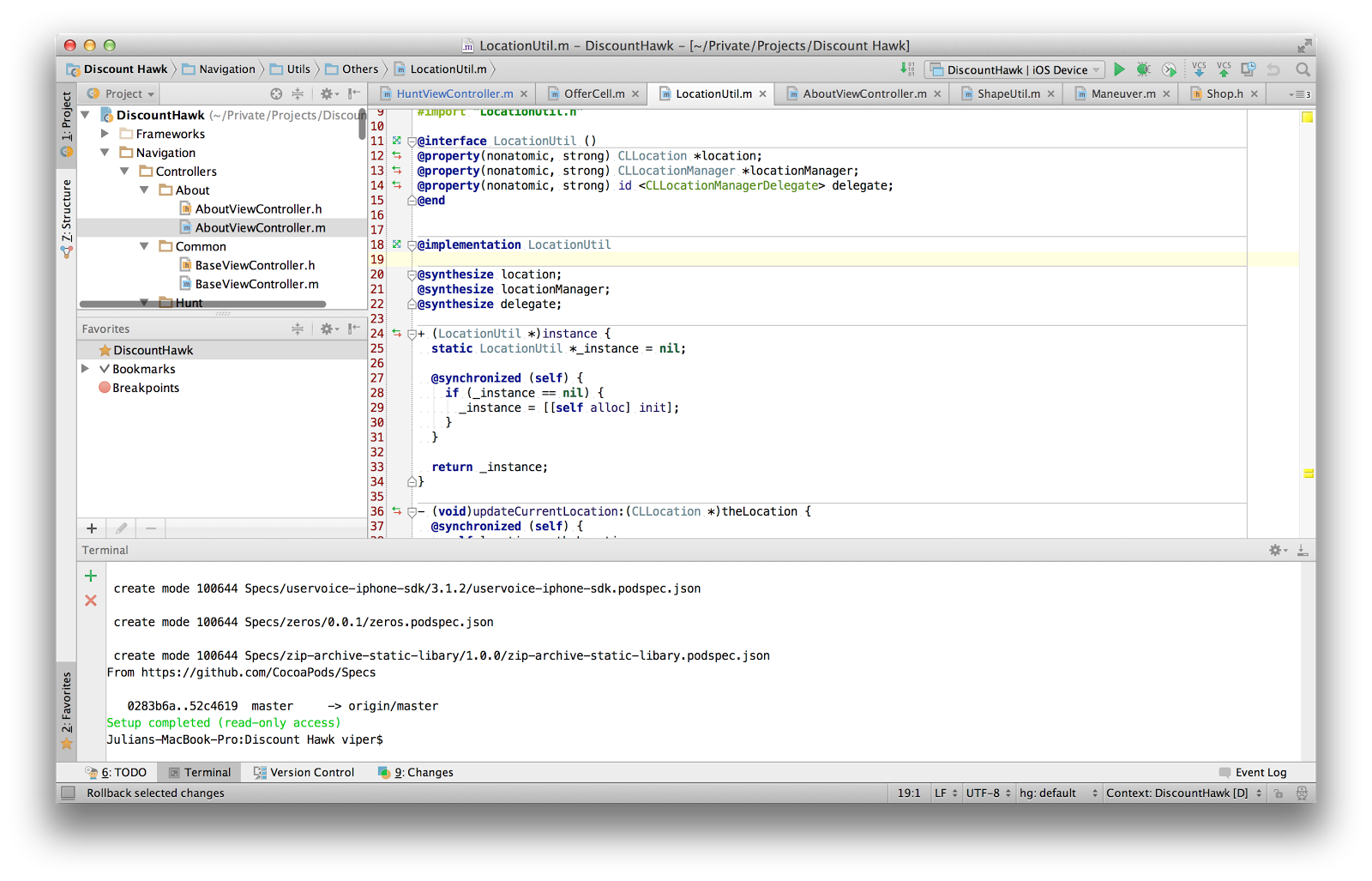The height and width of the screenshot is (881, 1372).
Task: Collapse the Navigation folder
Action: coord(105,153)
